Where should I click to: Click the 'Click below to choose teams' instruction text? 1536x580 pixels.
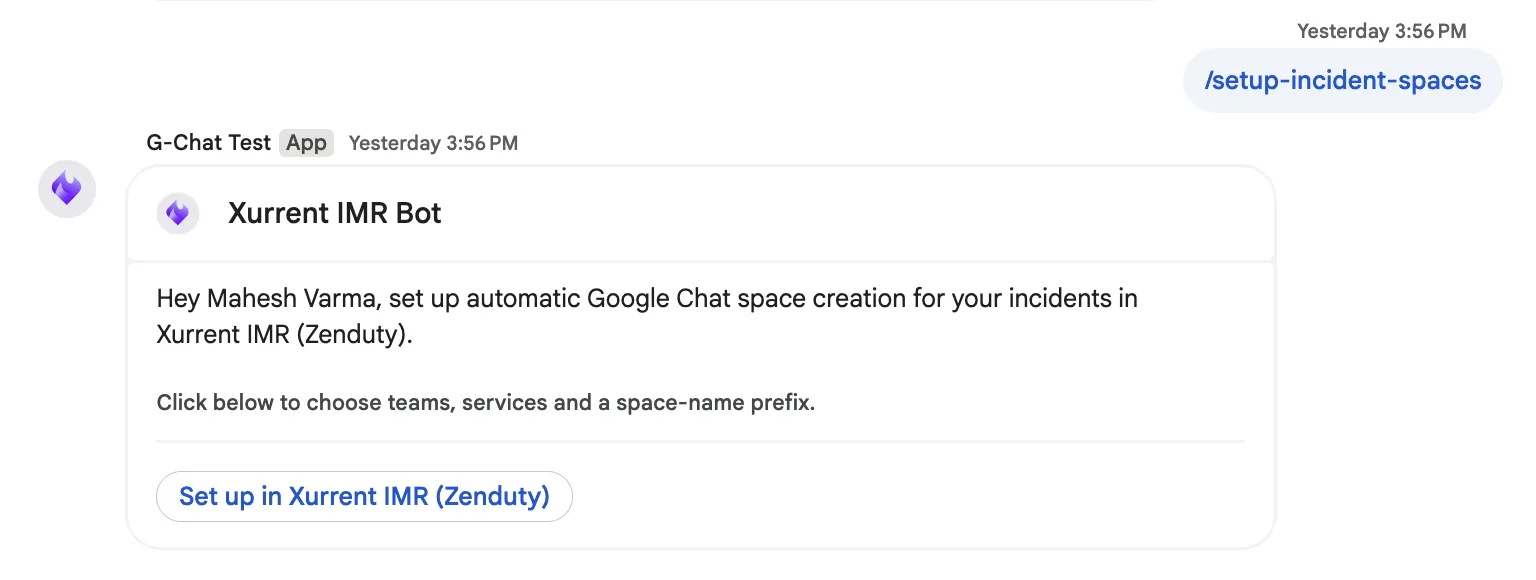click(486, 403)
